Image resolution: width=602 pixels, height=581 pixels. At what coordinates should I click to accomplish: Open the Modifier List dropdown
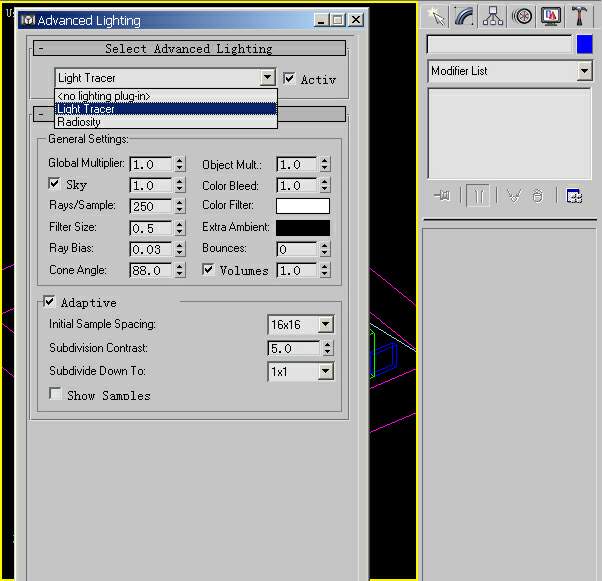click(584, 71)
